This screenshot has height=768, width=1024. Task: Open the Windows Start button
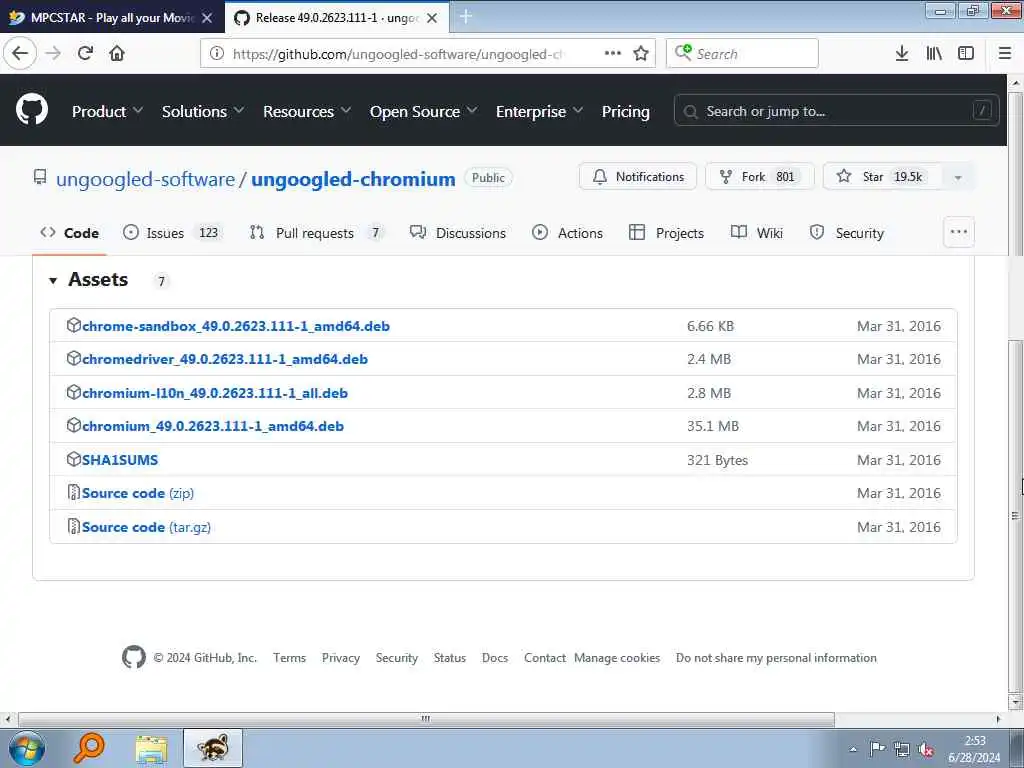(x=26, y=748)
